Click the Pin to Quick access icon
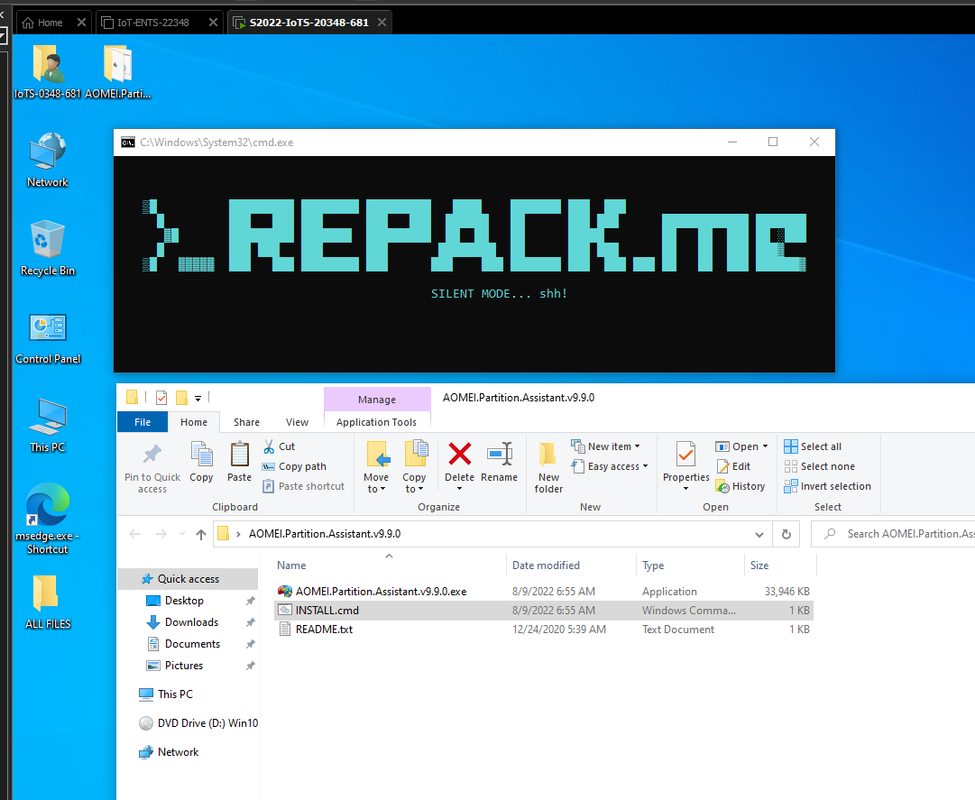The width and height of the screenshot is (975, 800). (x=152, y=454)
